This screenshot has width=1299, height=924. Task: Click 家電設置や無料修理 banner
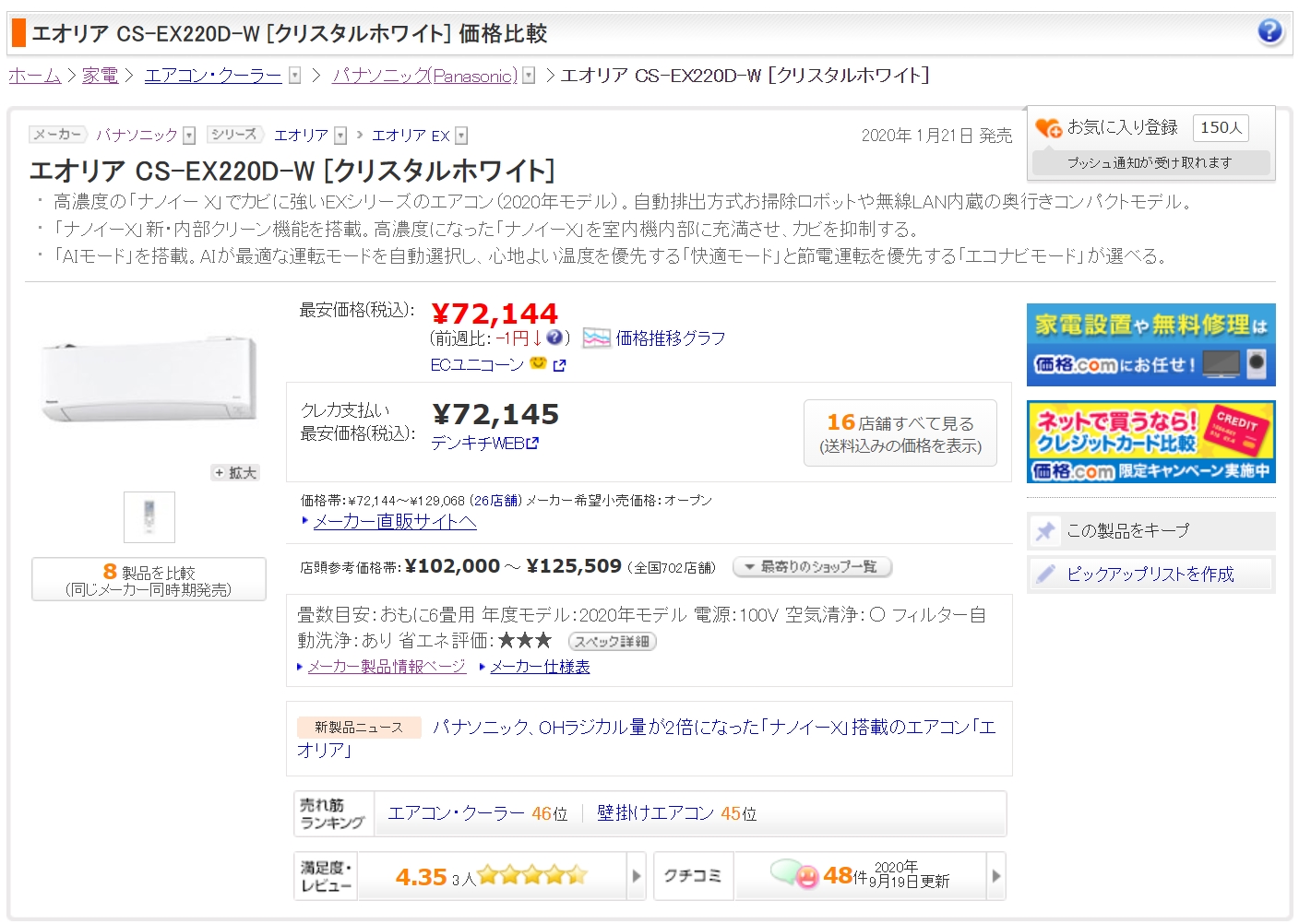click(1150, 345)
